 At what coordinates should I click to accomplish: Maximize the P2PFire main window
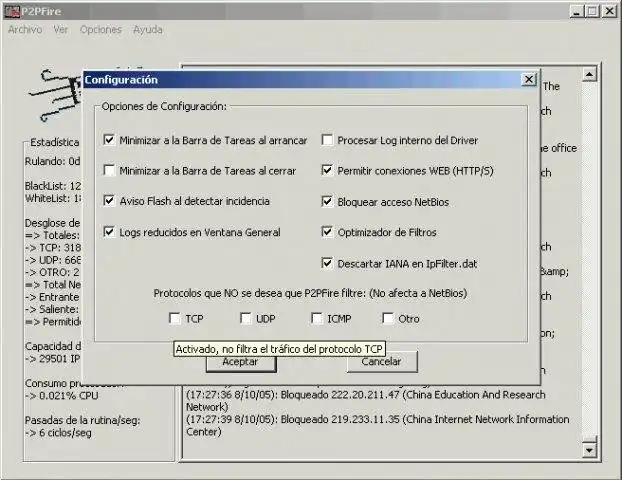click(592, 12)
